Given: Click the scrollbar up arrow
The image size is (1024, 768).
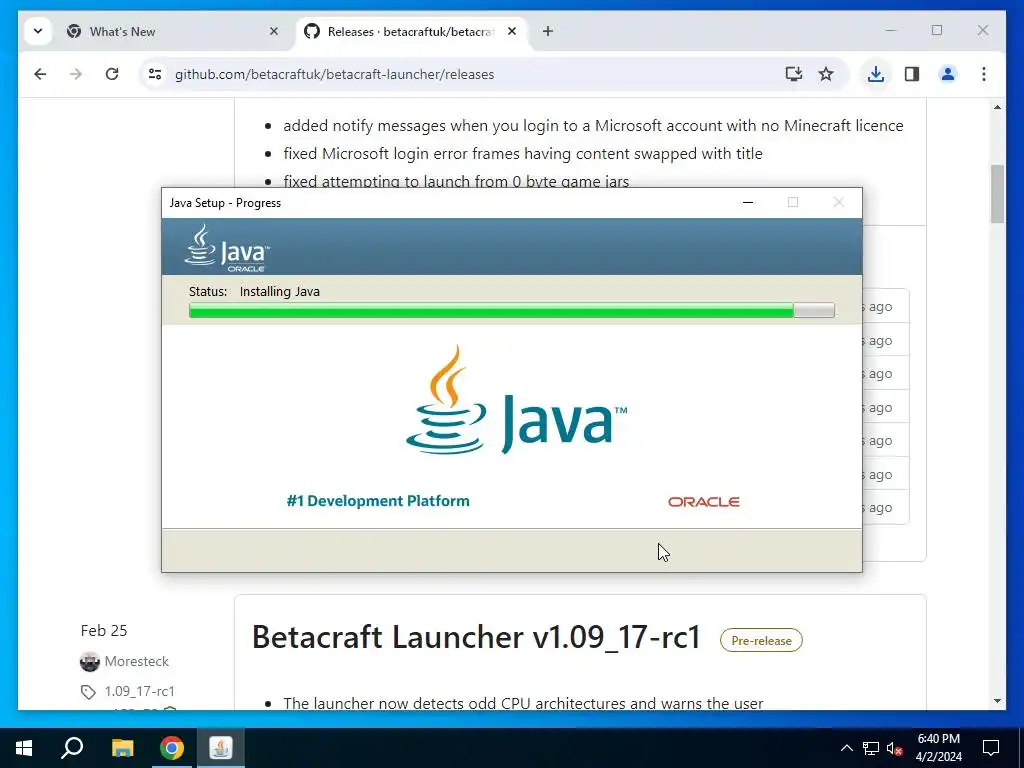Looking at the screenshot, I should point(997,107).
